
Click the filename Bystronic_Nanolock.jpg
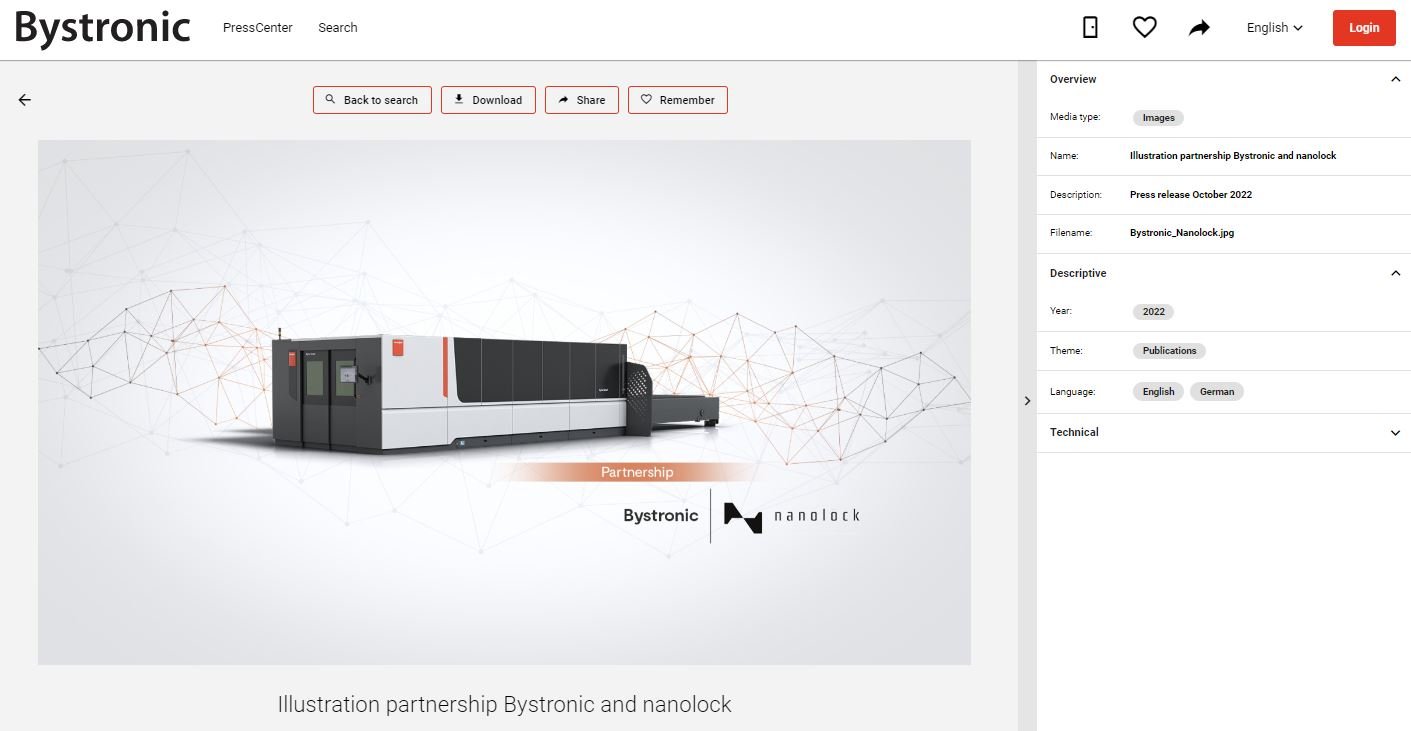click(x=1182, y=233)
